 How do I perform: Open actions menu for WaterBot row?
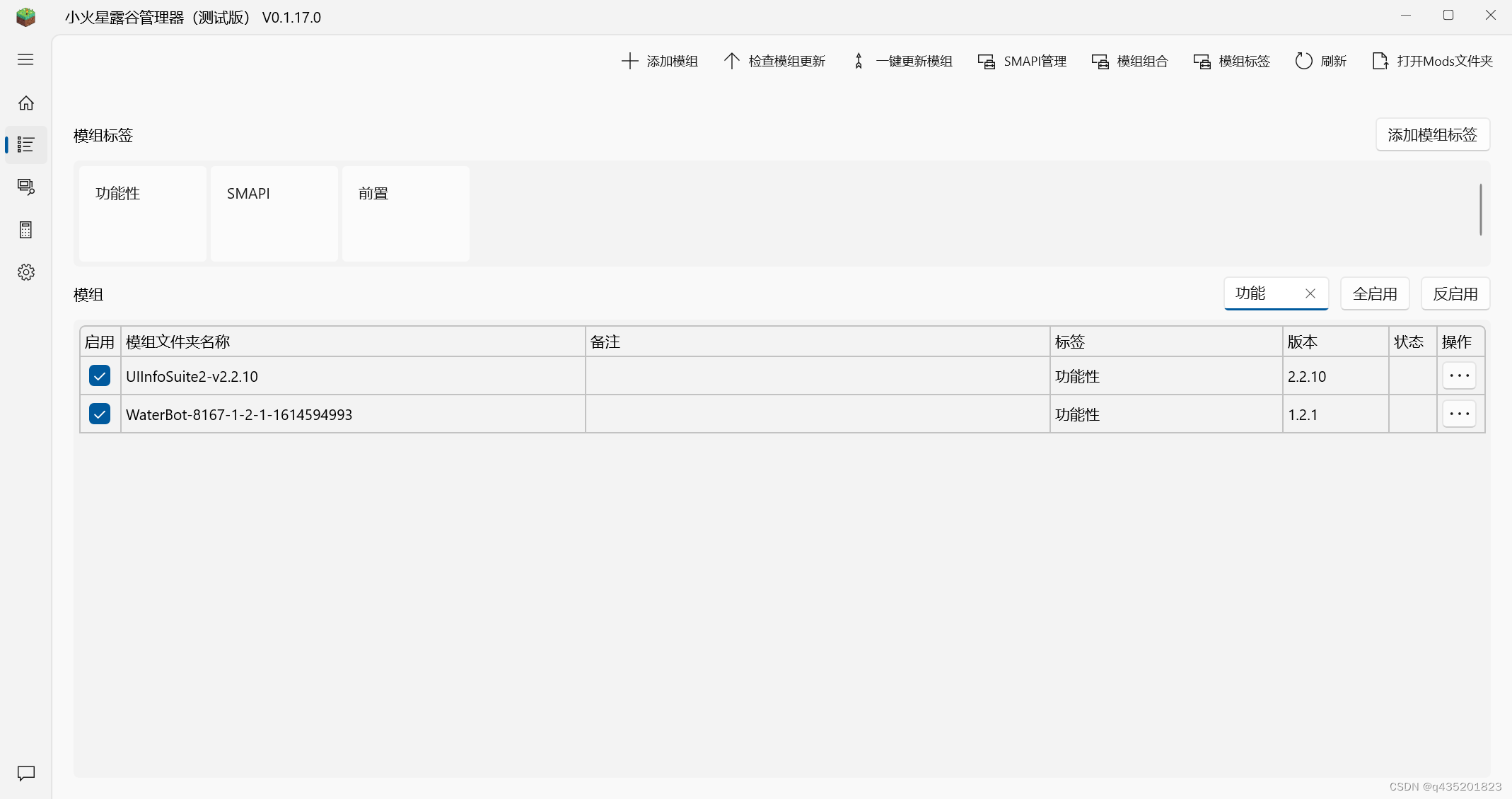1459,414
